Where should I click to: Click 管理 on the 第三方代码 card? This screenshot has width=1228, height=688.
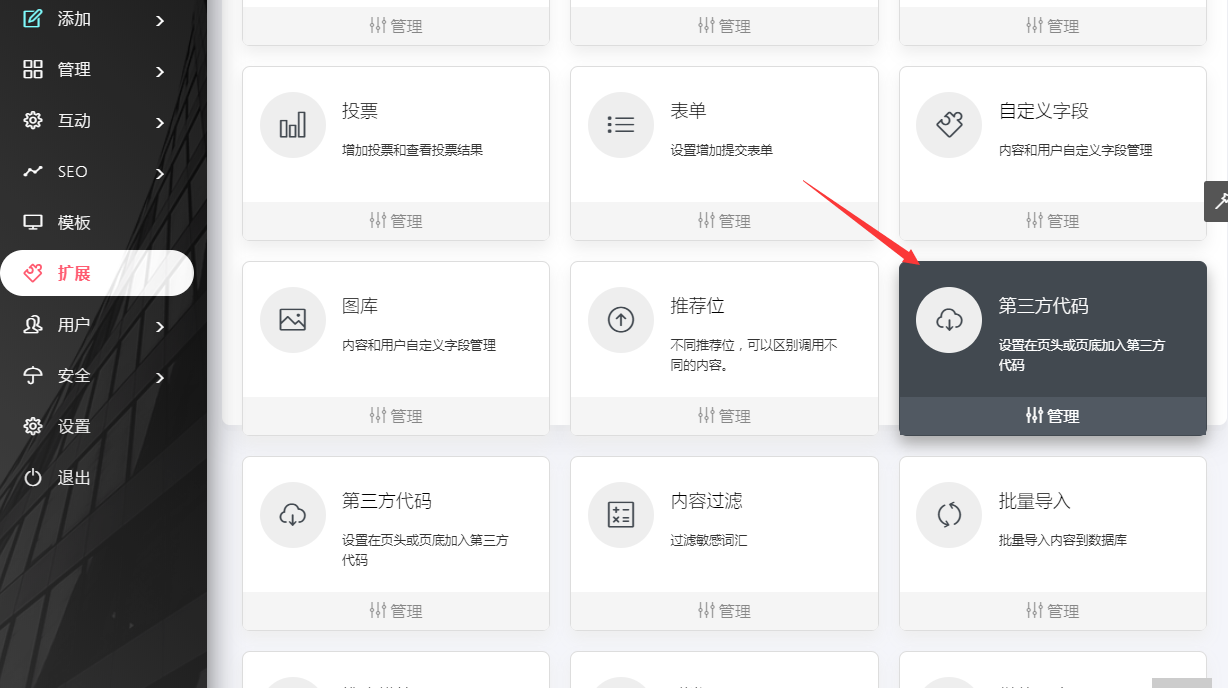click(1052, 415)
